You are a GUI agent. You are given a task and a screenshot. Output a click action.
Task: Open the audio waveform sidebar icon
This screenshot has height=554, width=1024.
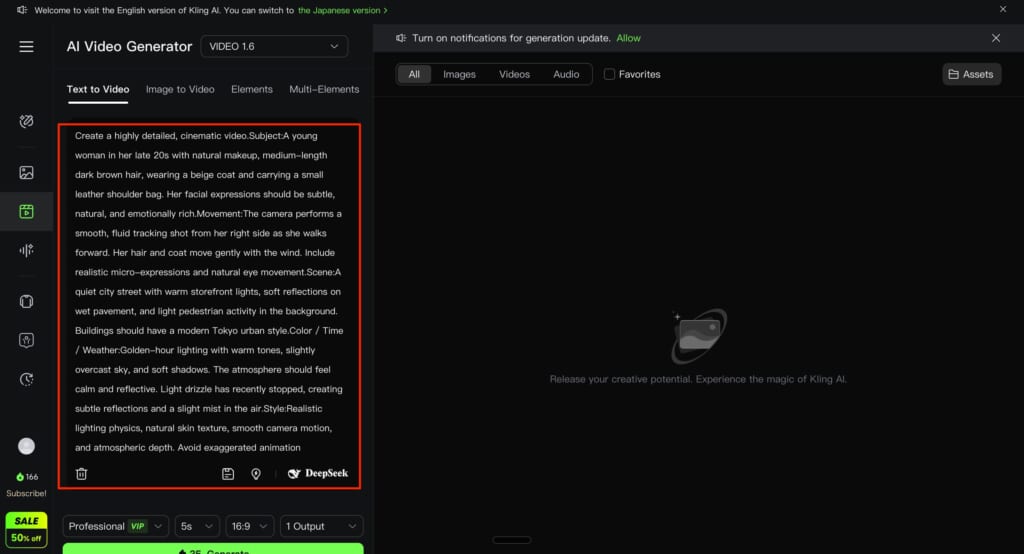(26, 250)
